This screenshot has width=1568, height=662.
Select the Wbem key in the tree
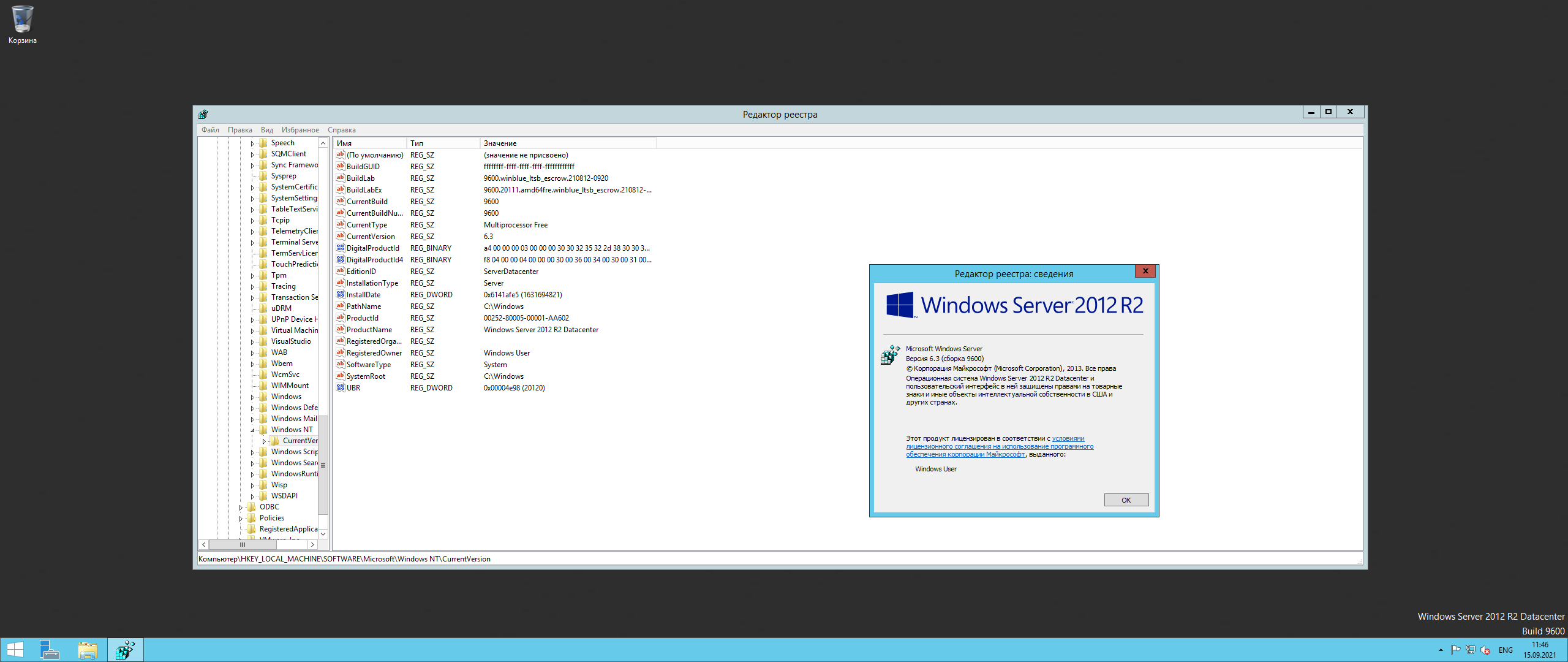(282, 363)
